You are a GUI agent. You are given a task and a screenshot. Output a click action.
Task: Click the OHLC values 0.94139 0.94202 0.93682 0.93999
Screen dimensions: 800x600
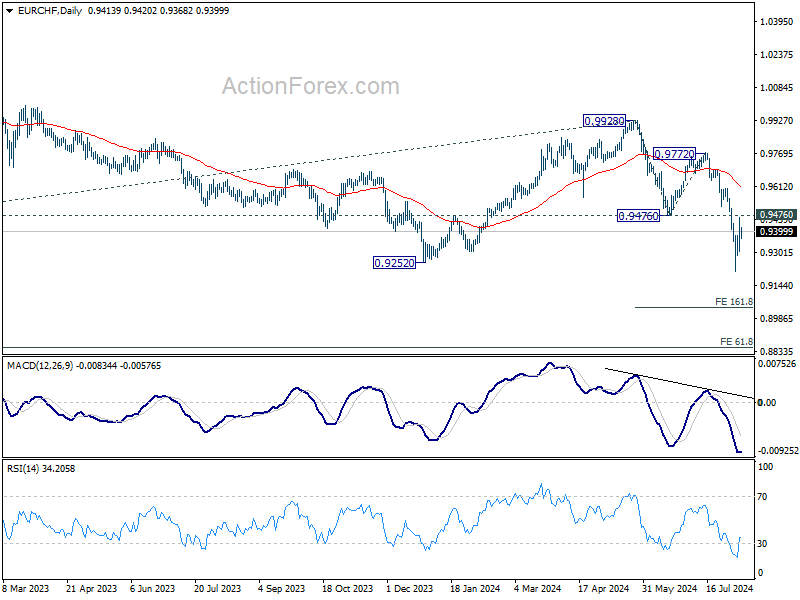(158, 11)
